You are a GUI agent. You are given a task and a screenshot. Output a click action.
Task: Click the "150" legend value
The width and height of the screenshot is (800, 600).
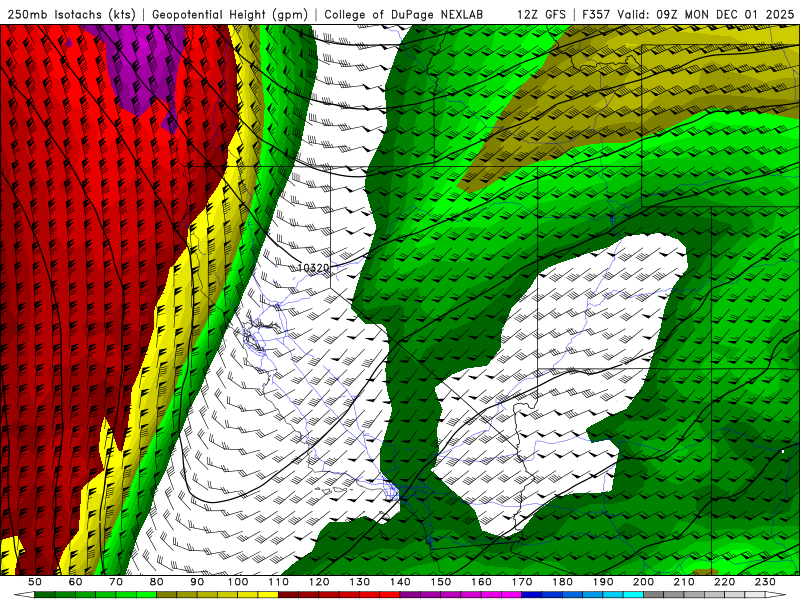click(x=441, y=582)
